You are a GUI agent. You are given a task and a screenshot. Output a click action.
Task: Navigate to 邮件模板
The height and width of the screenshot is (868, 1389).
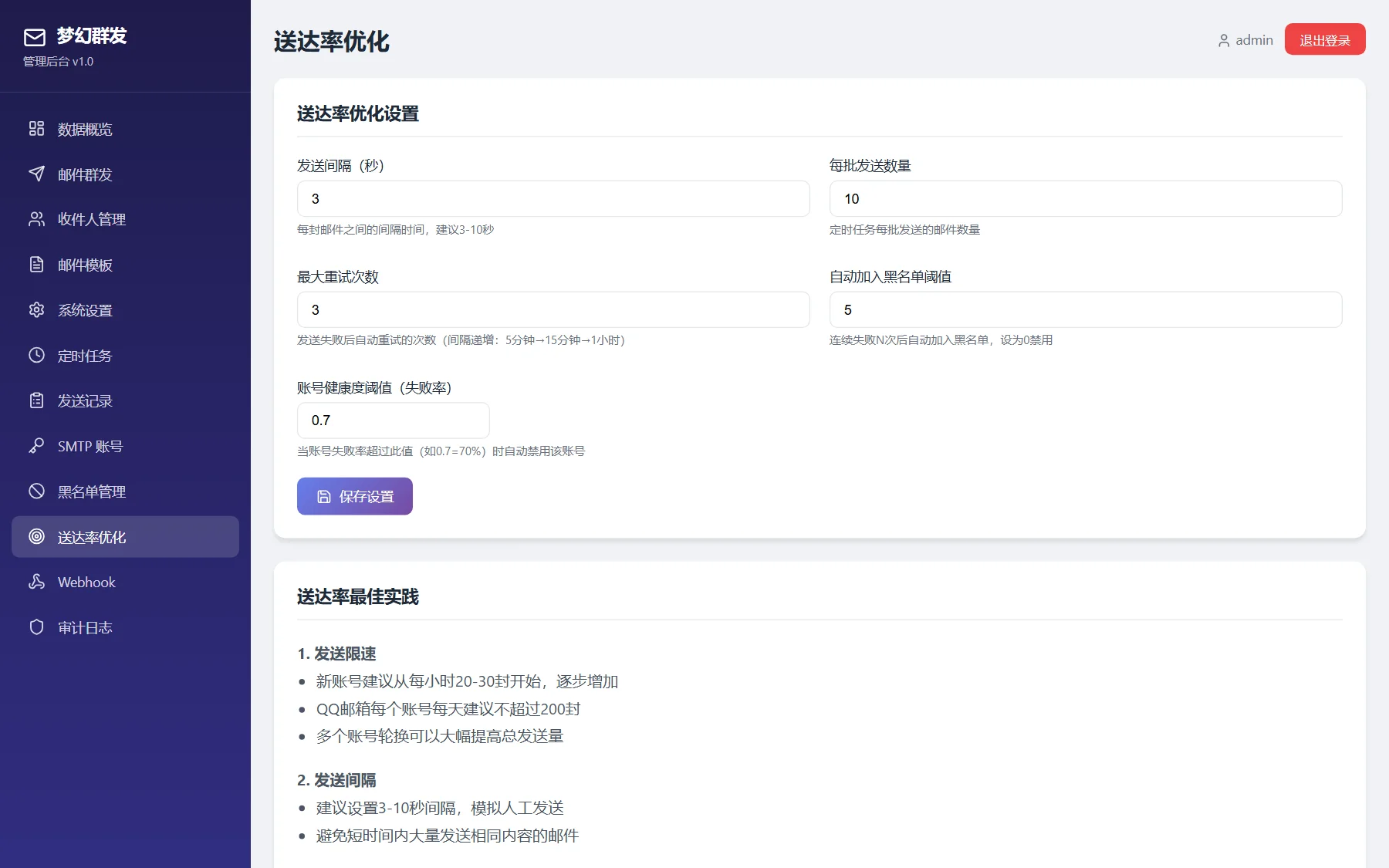[x=125, y=265]
